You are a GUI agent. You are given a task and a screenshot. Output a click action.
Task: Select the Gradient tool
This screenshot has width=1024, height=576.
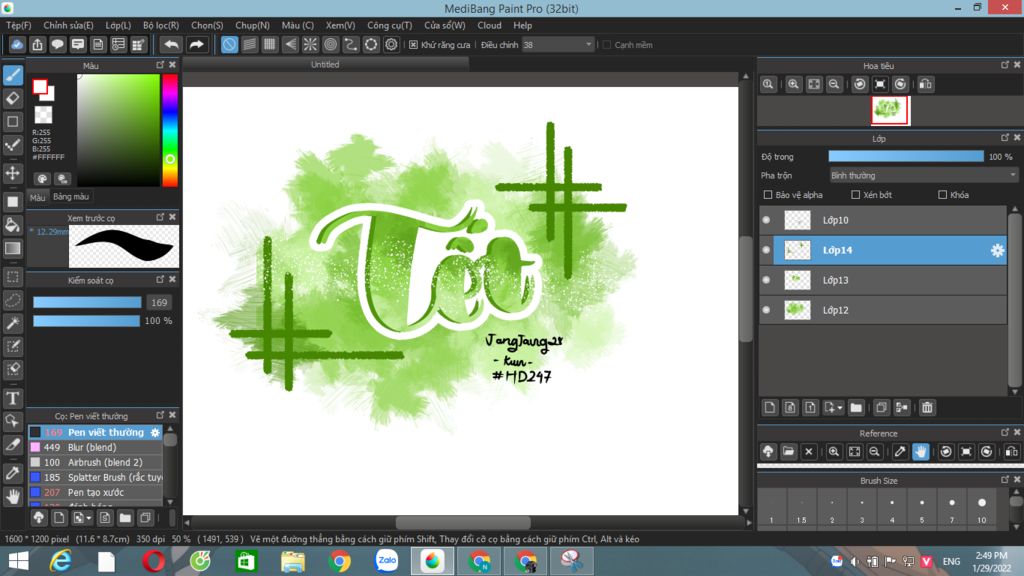[x=13, y=248]
